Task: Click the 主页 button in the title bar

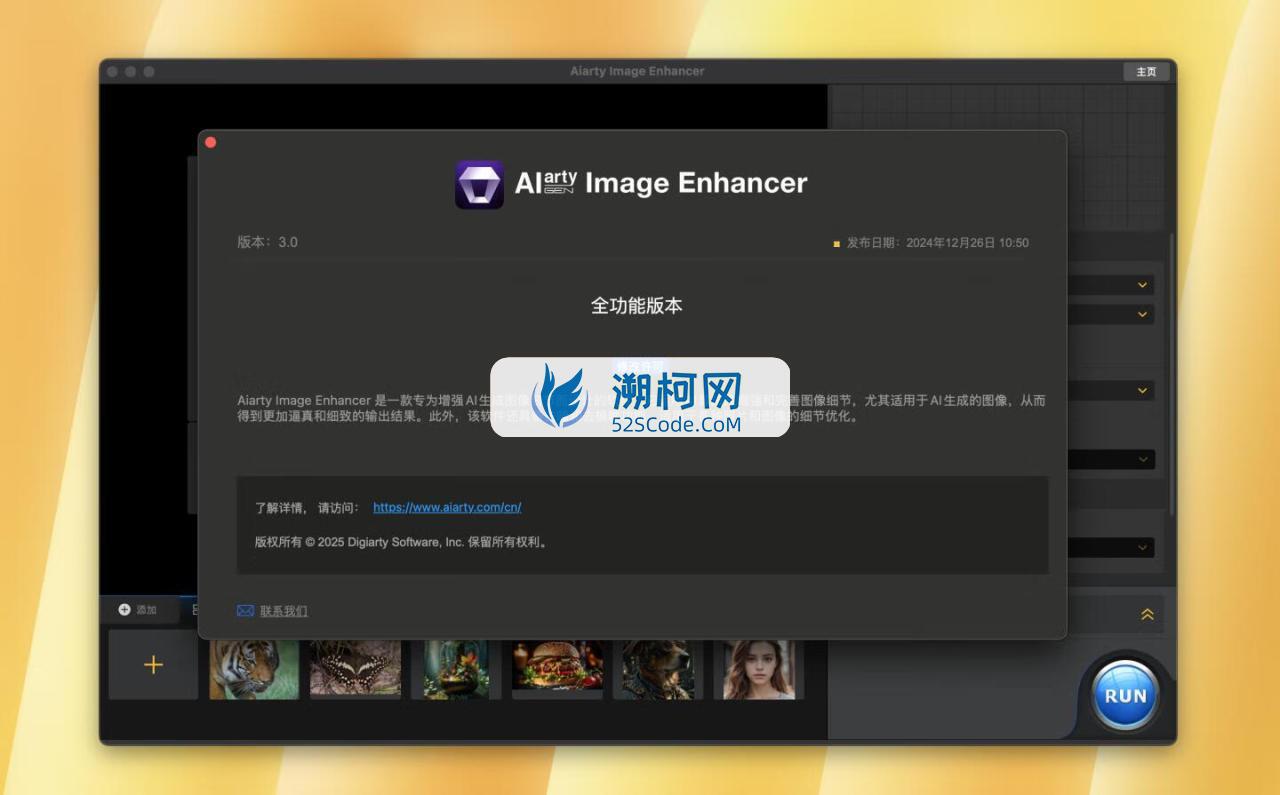Action: [1146, 72]
